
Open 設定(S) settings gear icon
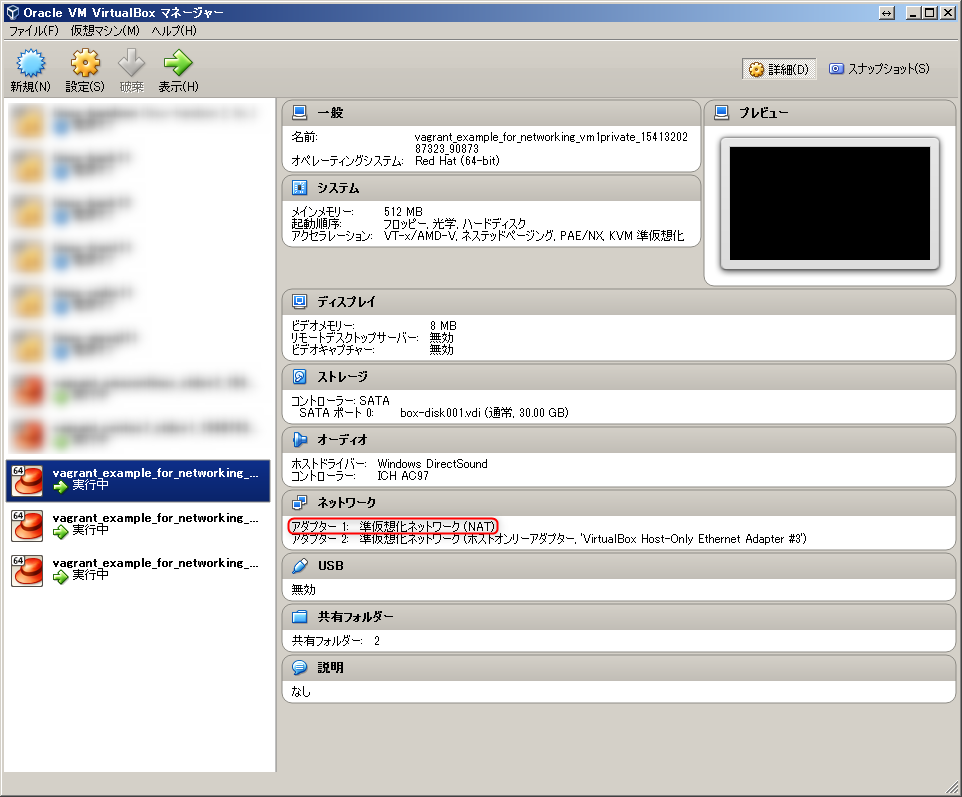click(85, 63)
